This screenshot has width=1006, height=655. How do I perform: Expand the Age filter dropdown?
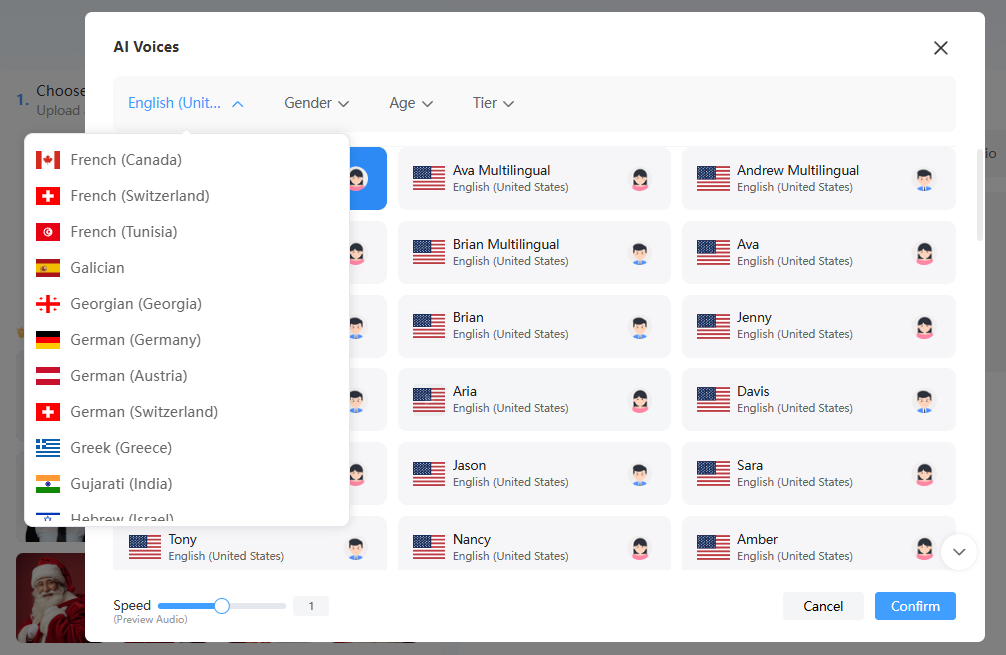pyautogui.click(x=410, y=103)
